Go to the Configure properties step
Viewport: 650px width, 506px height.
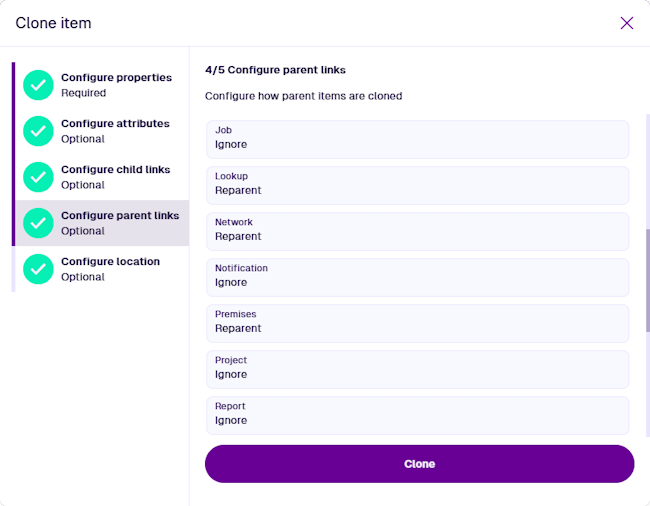pyautogui.click(x=116, y=85)
